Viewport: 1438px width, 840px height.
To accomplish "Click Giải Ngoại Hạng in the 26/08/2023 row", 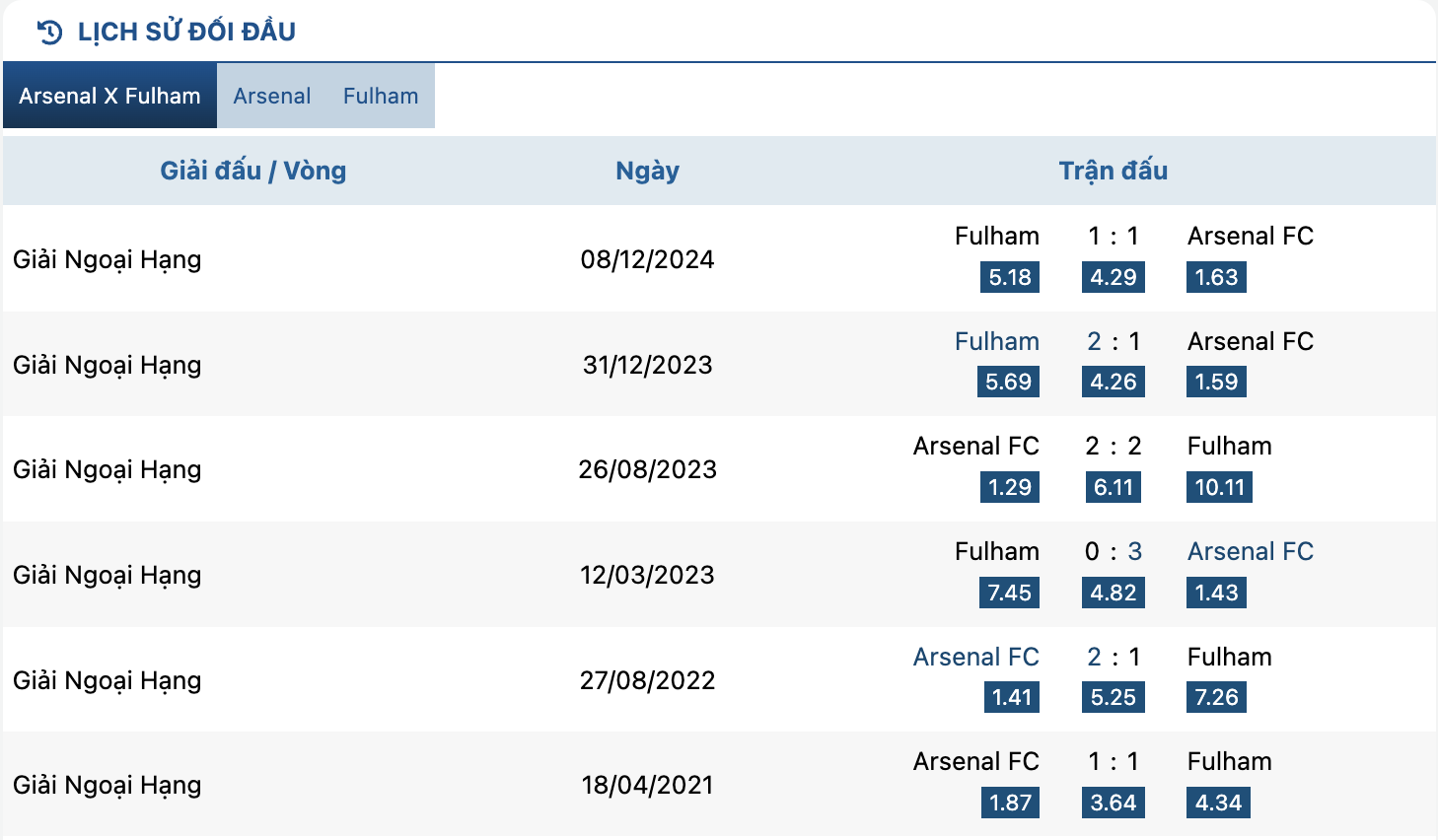I will [108, 470].
